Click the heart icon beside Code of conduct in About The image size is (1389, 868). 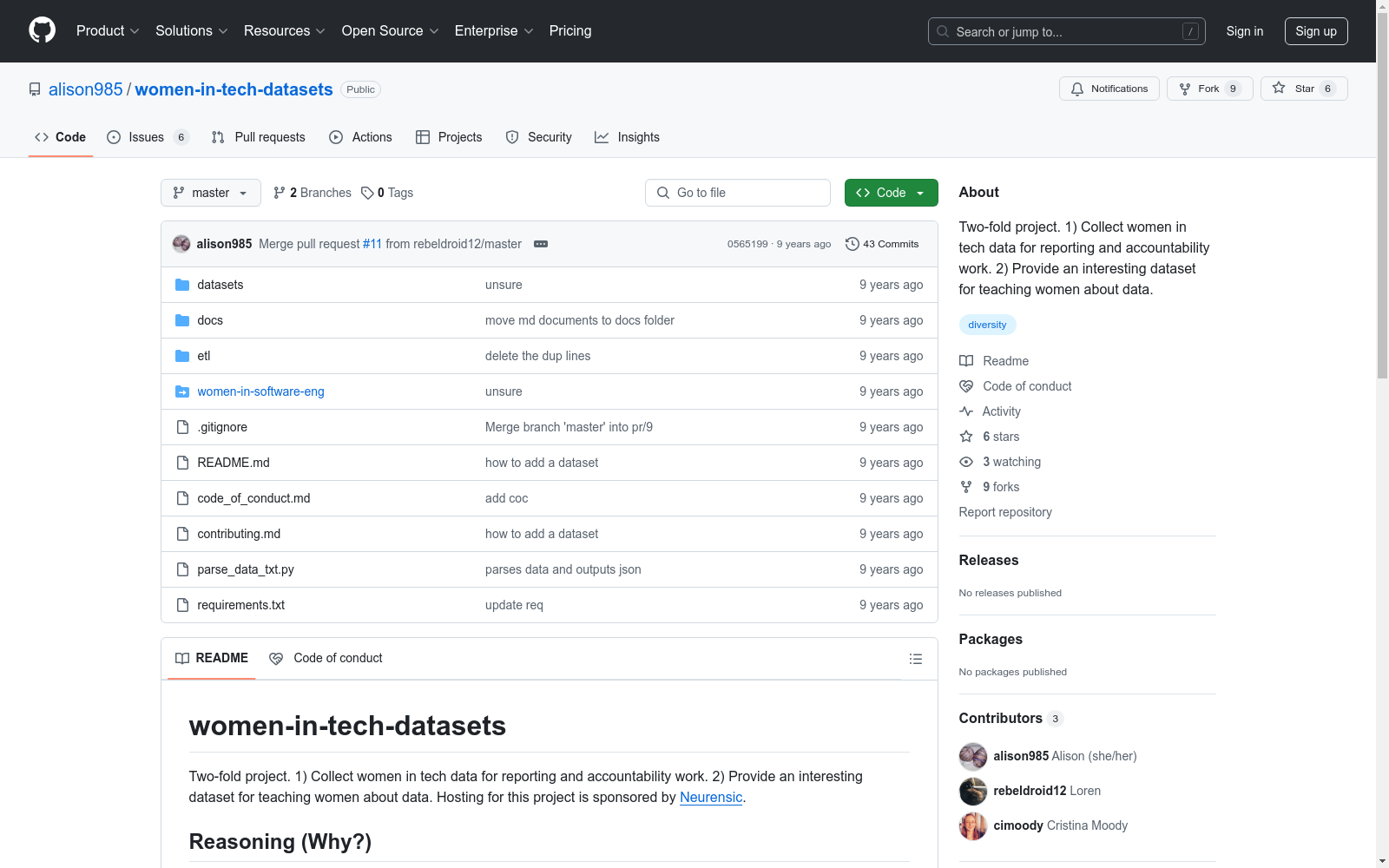966,386
